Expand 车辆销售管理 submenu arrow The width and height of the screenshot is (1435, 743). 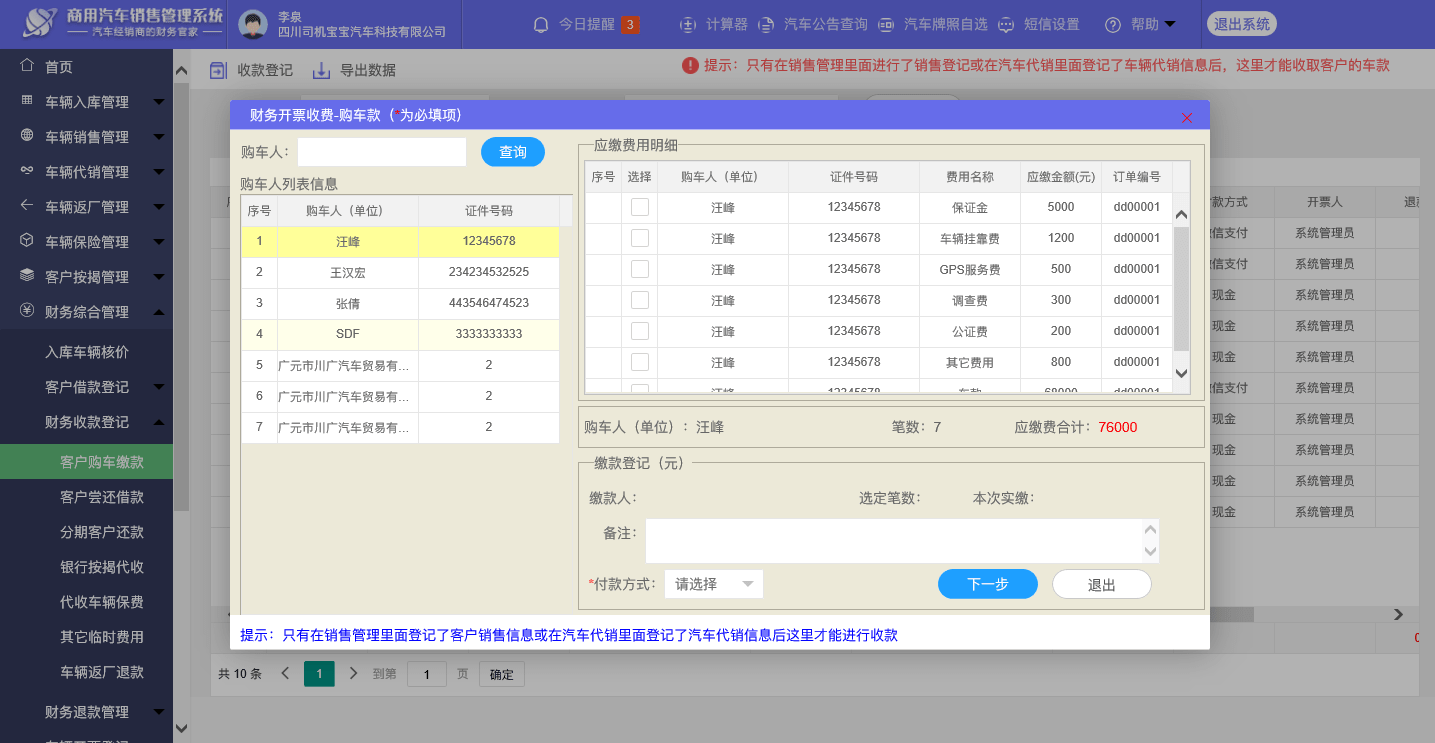(159, 137)
